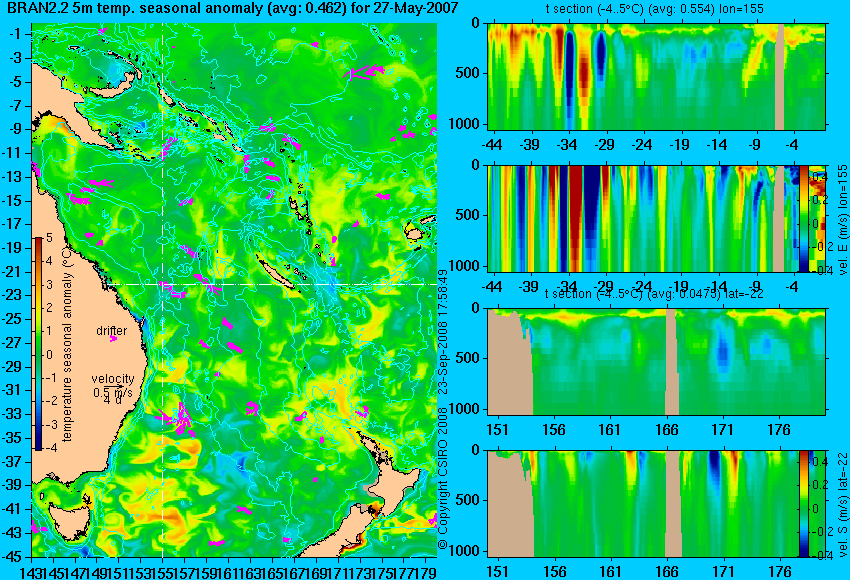Click the intersection of the white dashed section lines

click(x=162, y=284)
